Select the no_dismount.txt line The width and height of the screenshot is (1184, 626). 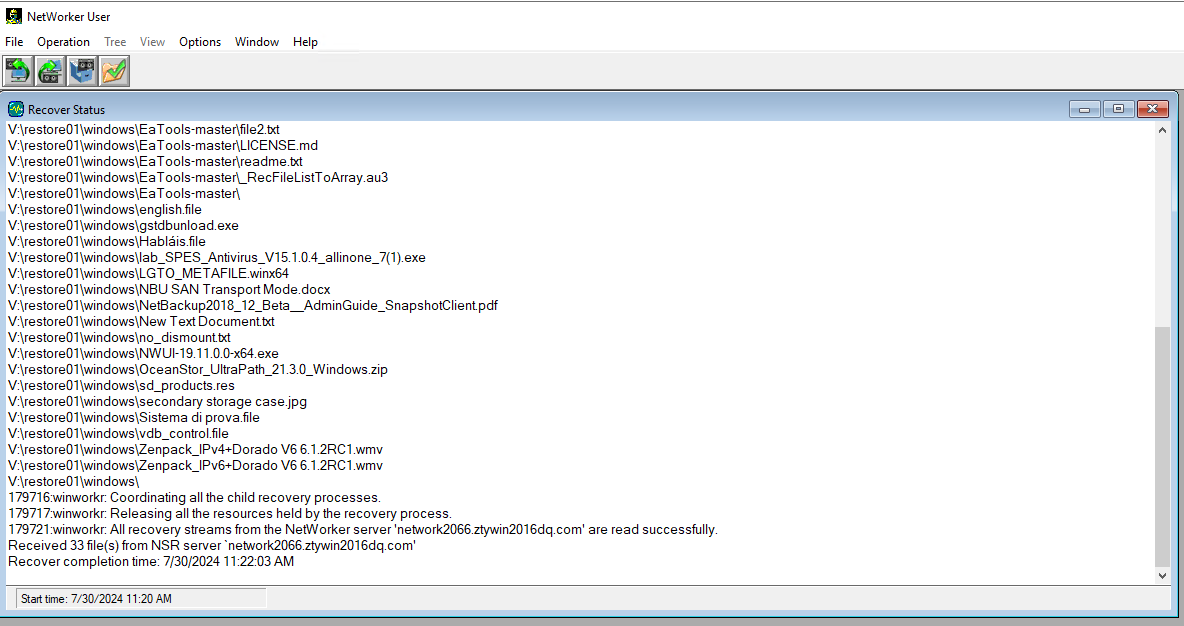[x=119, y=338]
